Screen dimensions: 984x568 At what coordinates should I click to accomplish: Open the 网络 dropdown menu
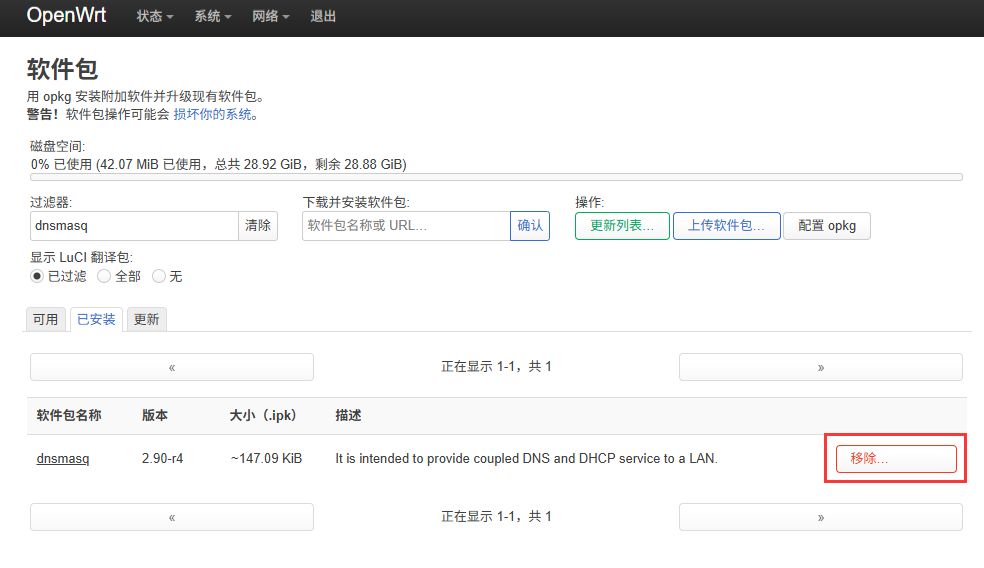(x=270, y=16)
